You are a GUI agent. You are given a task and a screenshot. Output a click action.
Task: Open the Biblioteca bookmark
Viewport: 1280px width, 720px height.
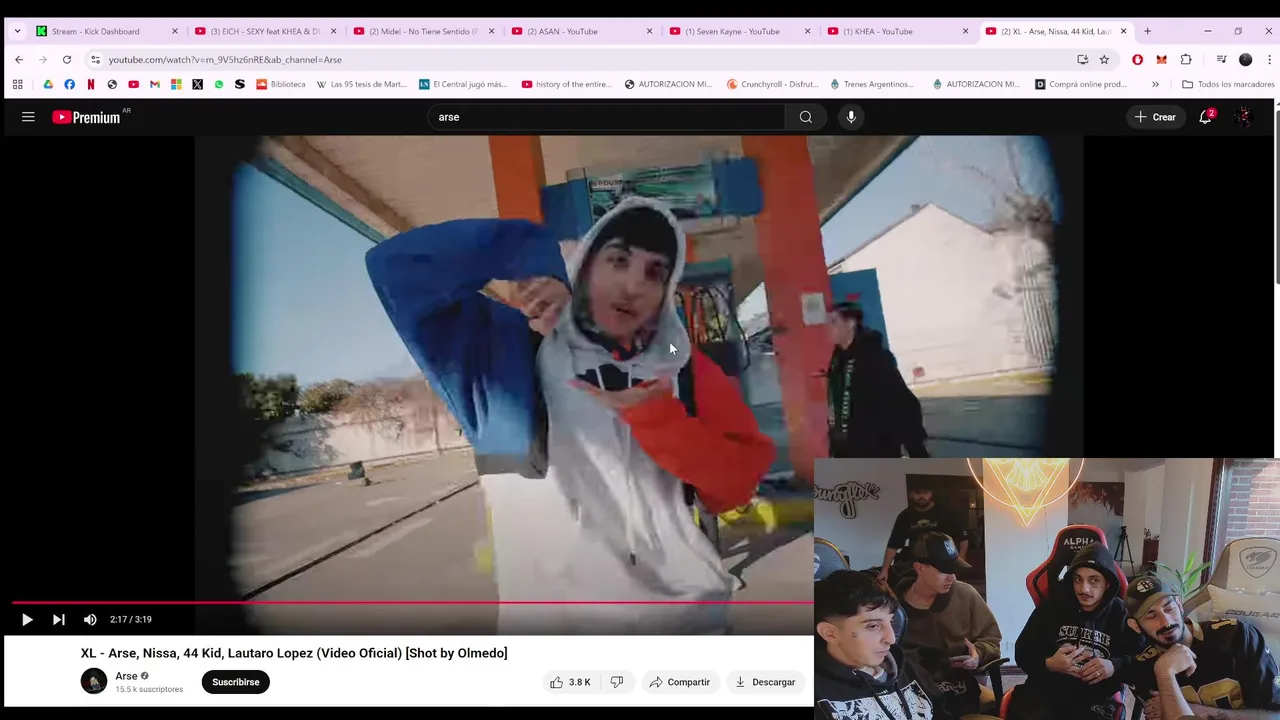281,84
